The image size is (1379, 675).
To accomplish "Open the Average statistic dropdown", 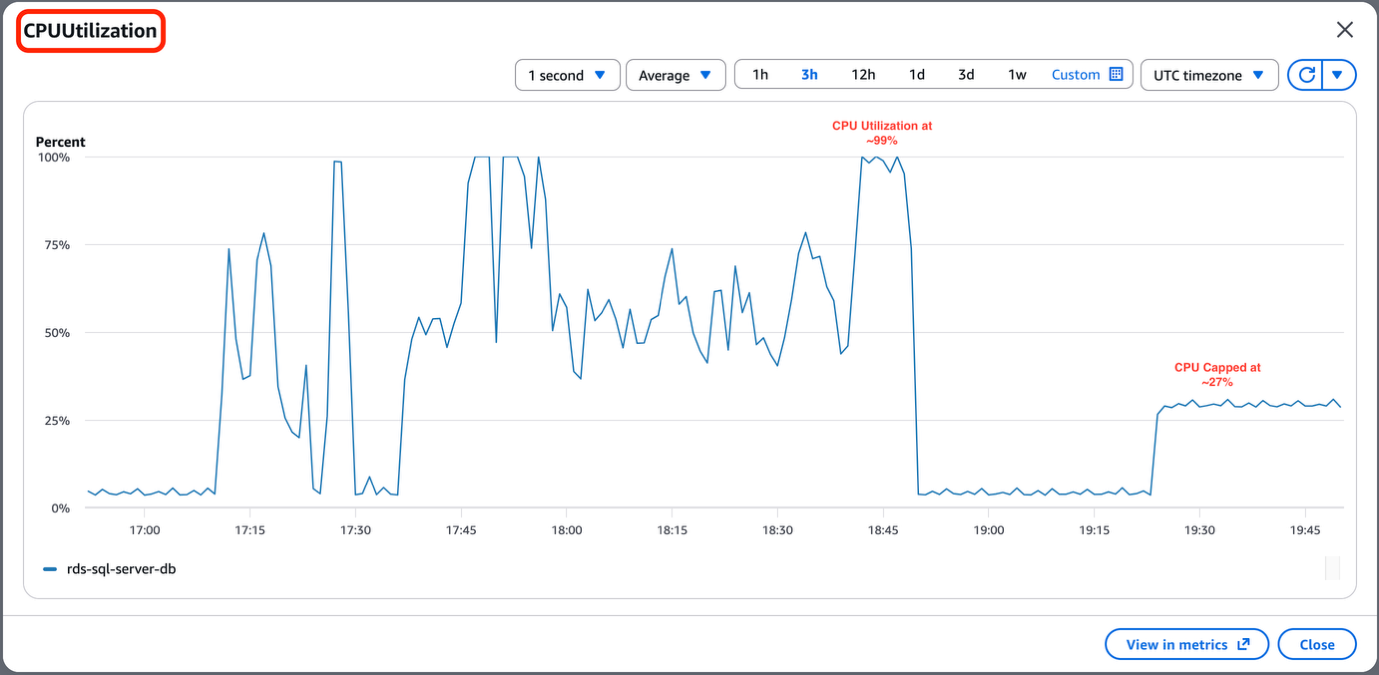I will pyautogui.click(x=675, y=75).
